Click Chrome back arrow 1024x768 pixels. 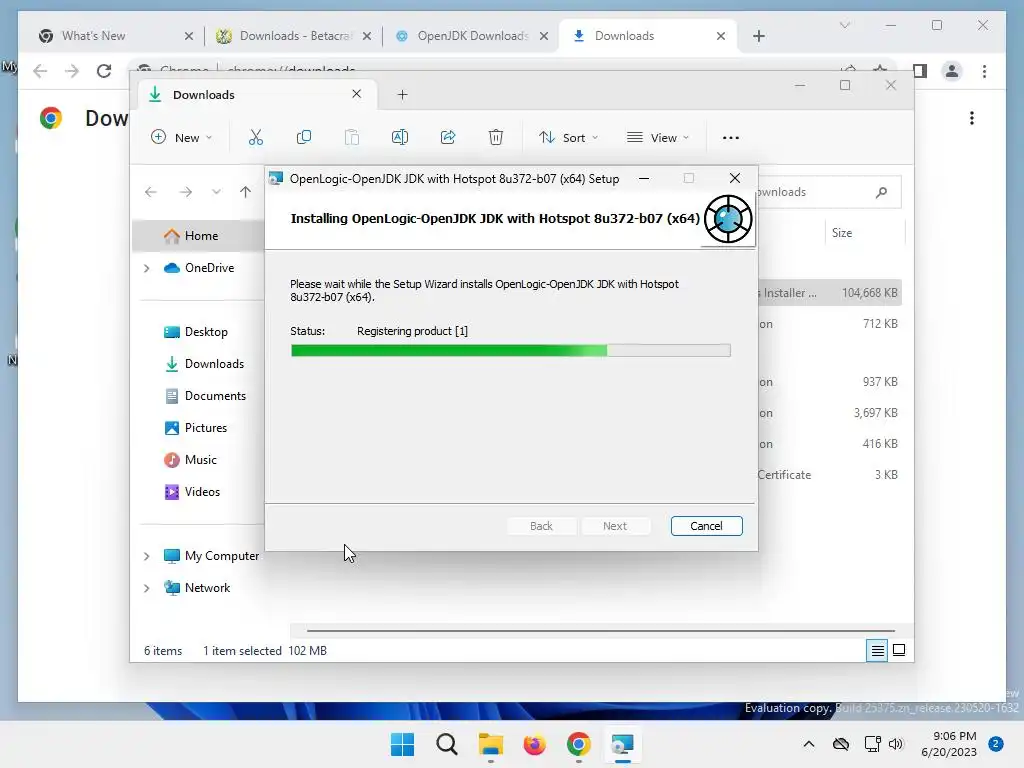coord(40,71)
